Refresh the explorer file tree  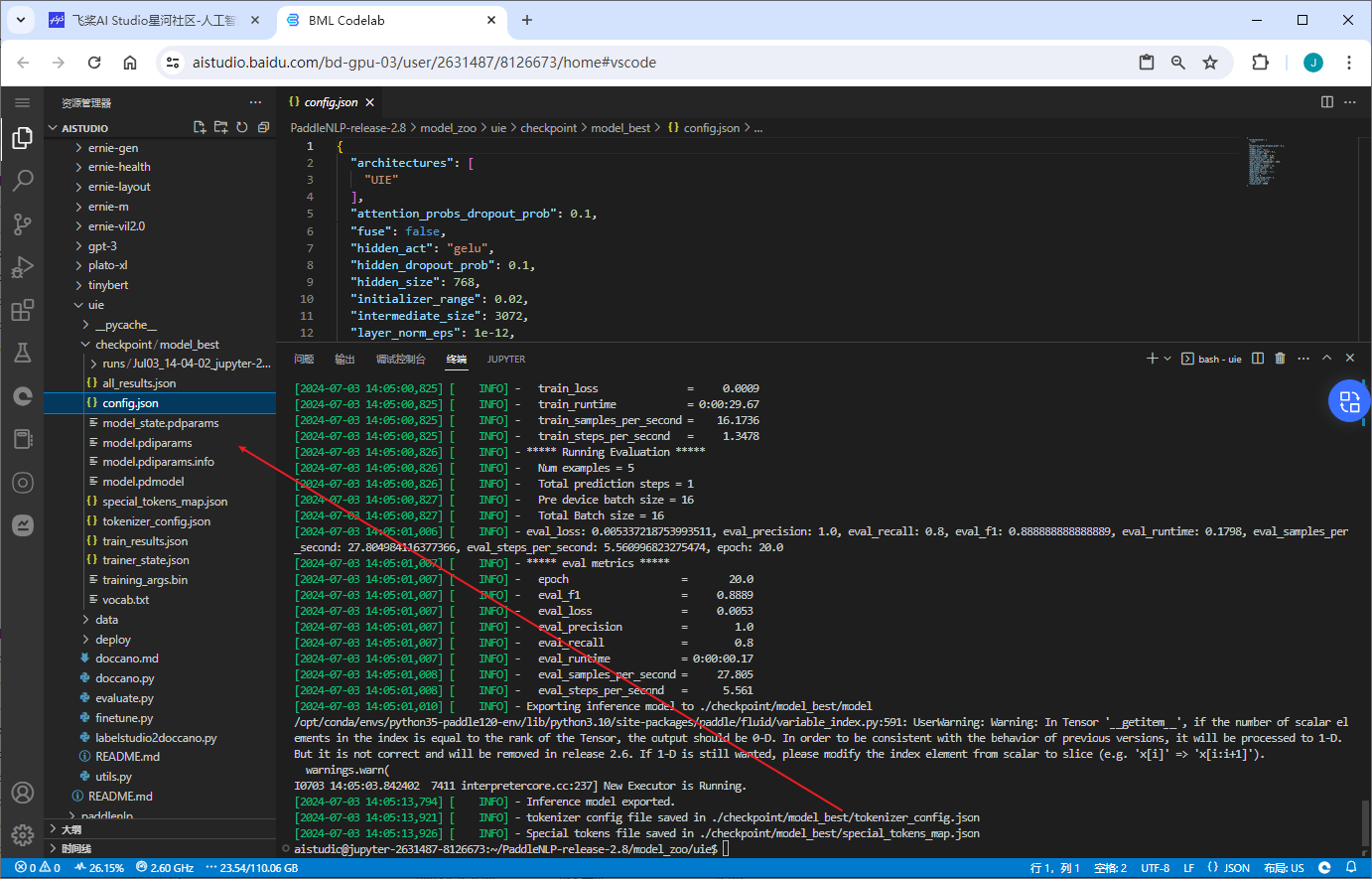[x=242, y=128]
